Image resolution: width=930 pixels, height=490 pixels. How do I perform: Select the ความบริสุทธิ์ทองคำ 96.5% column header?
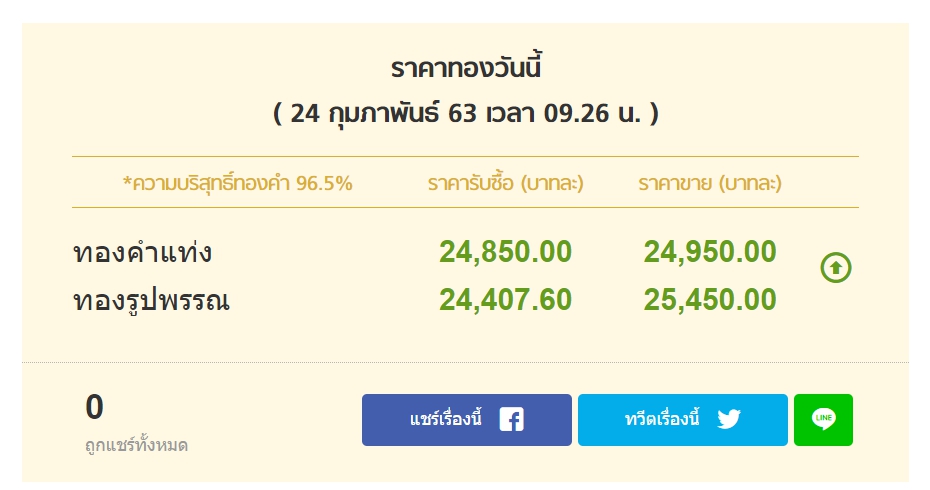[237, 184]
